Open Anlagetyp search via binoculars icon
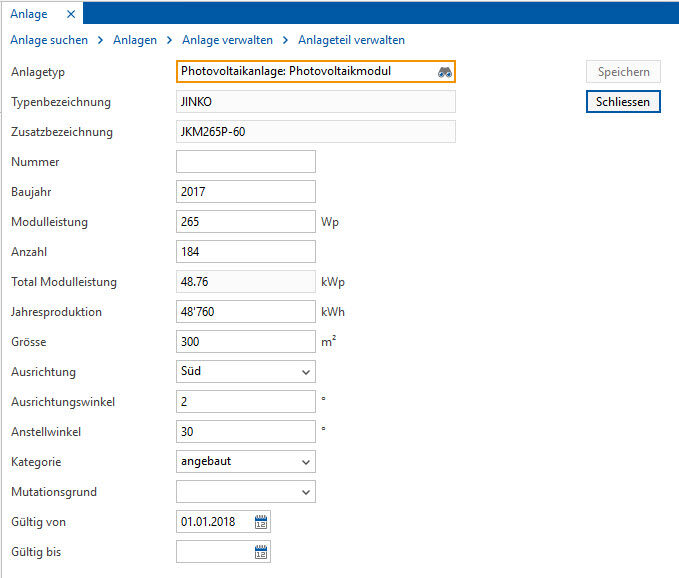 click(x=445, y=72)
